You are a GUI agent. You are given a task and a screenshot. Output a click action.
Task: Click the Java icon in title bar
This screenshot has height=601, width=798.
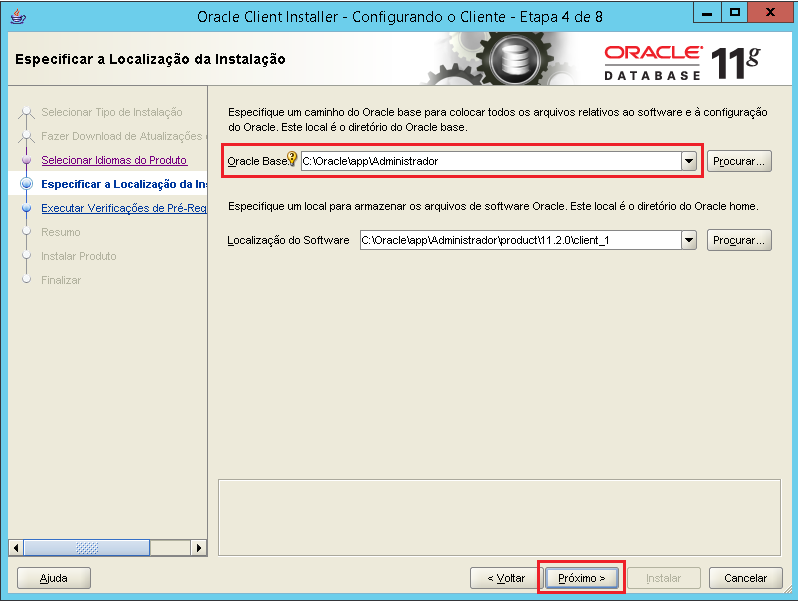click(18, 17)
